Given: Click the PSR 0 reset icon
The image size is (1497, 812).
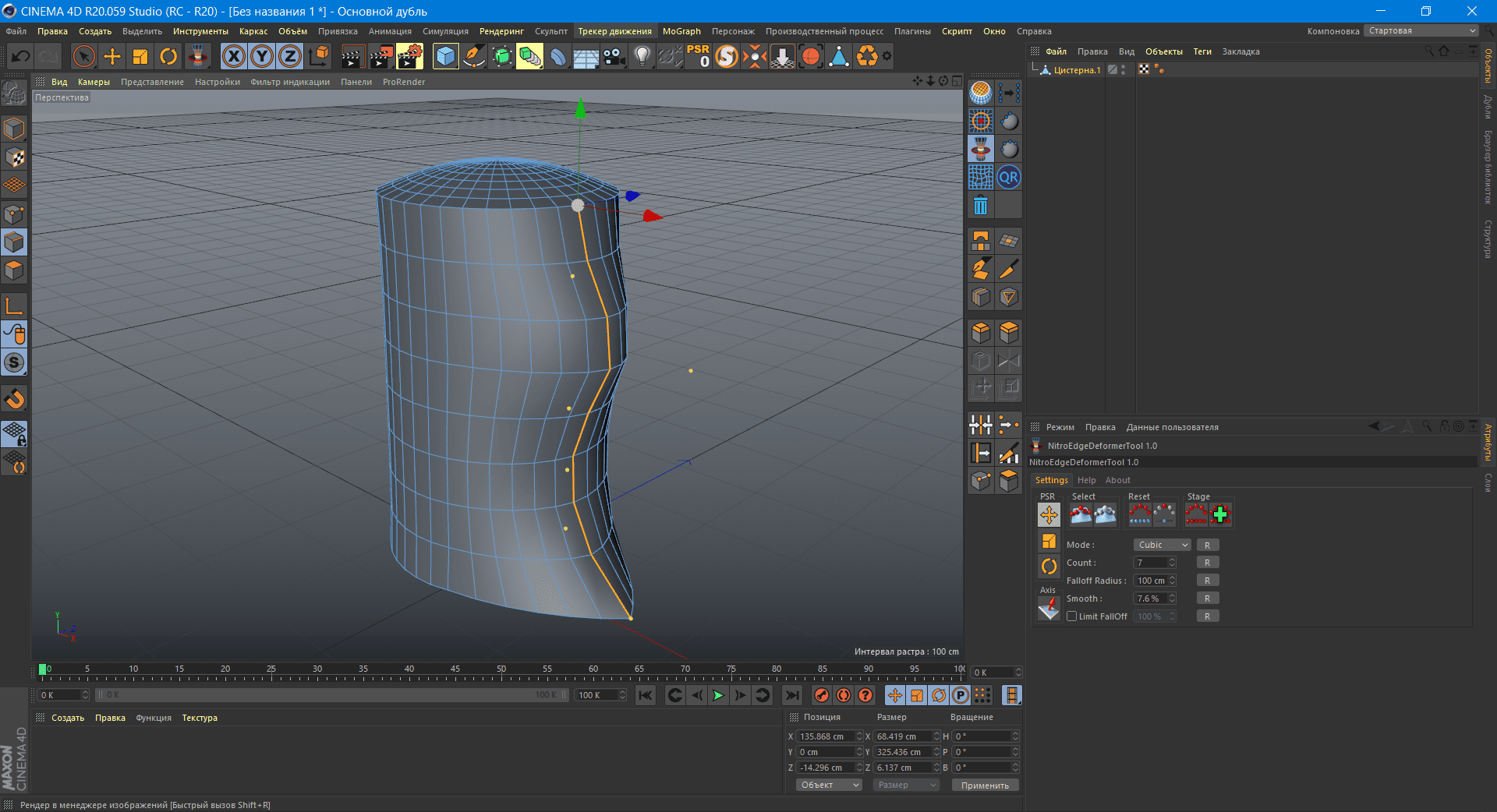Looking at the screenshot, I should 699,56.
